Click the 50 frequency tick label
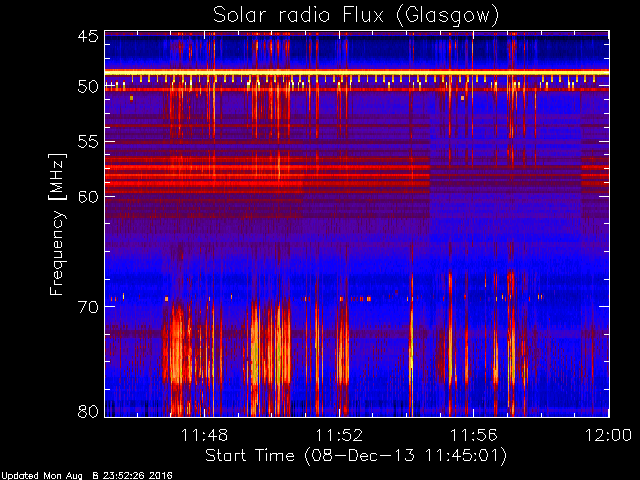 (x=88, y=87)
